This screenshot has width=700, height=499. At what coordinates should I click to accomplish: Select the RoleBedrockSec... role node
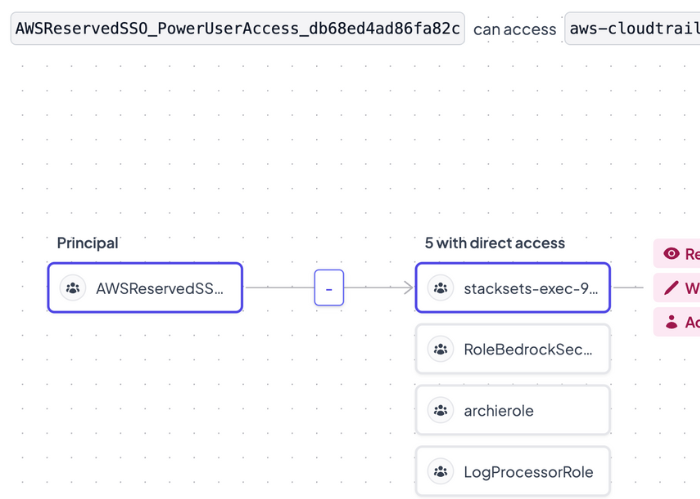point(513,349)
